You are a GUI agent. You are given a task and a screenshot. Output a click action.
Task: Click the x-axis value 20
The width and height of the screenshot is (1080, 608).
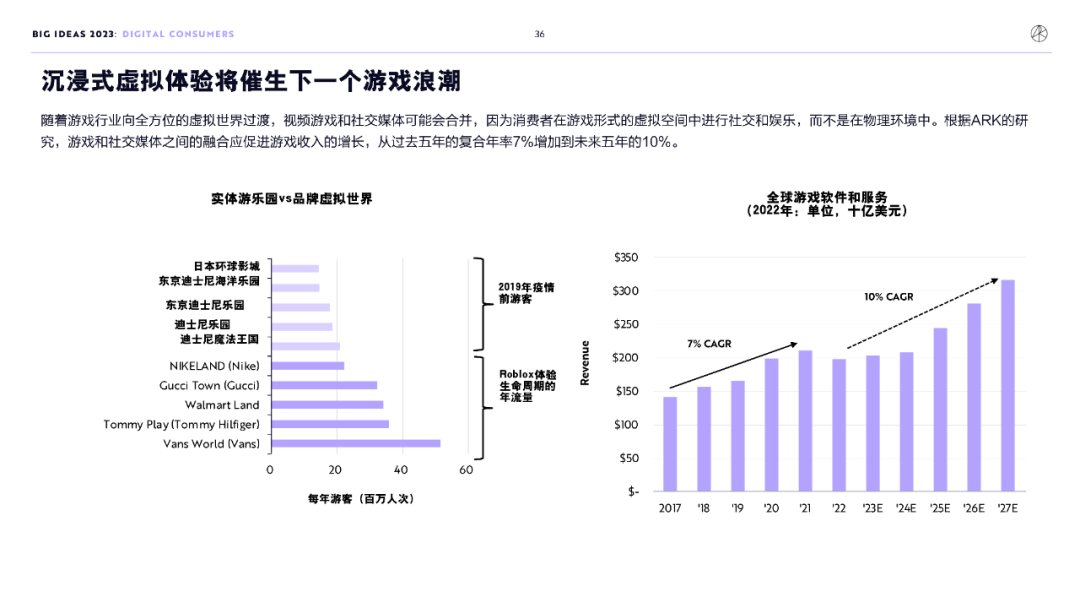tap(335, 470)
